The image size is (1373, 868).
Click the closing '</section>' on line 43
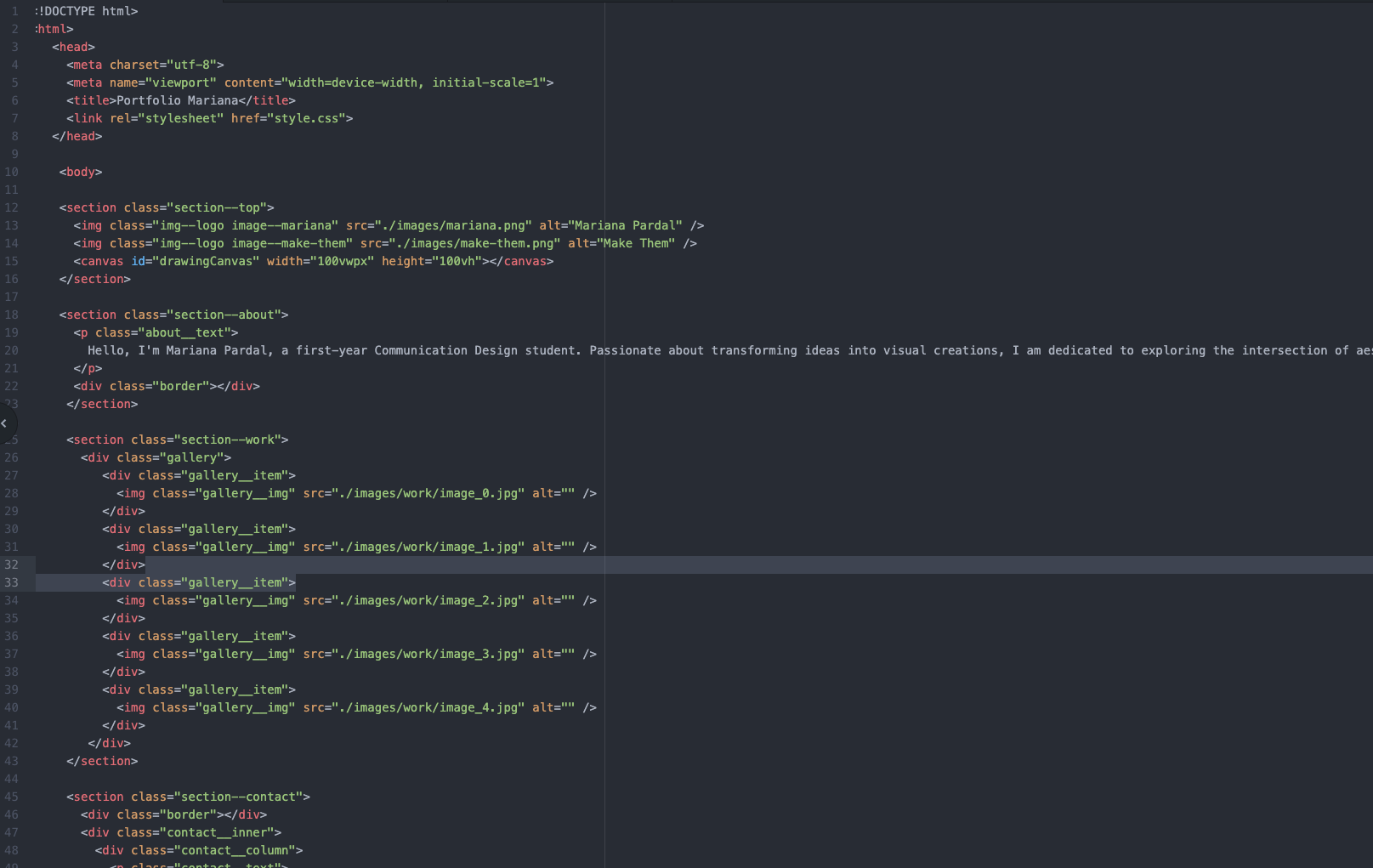click(102, 761)
